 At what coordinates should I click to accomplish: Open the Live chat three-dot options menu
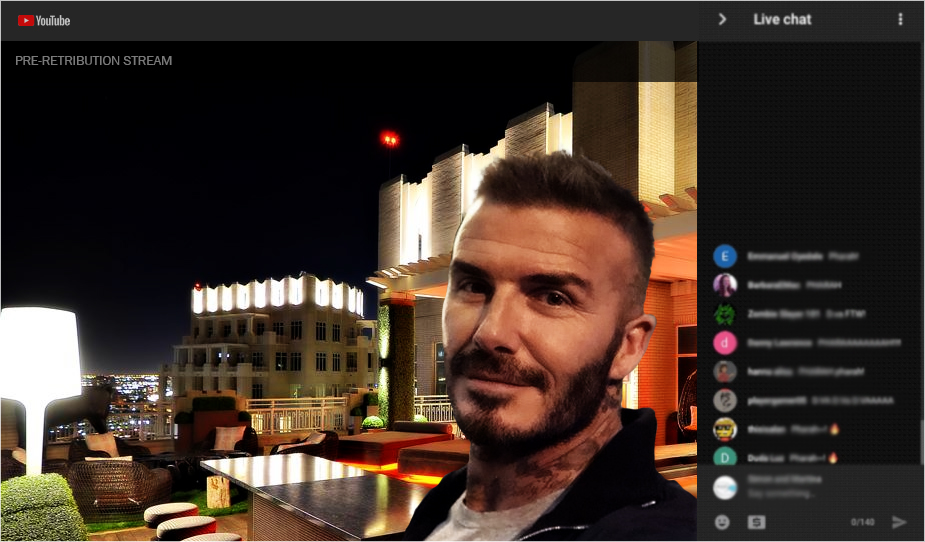point(900,19)
